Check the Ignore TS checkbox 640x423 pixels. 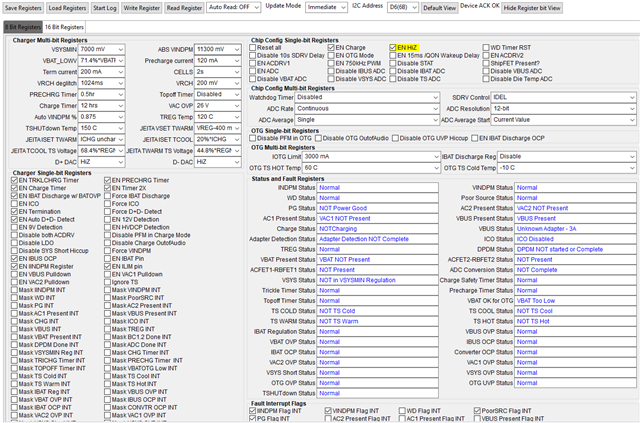[x=107, y=282]
